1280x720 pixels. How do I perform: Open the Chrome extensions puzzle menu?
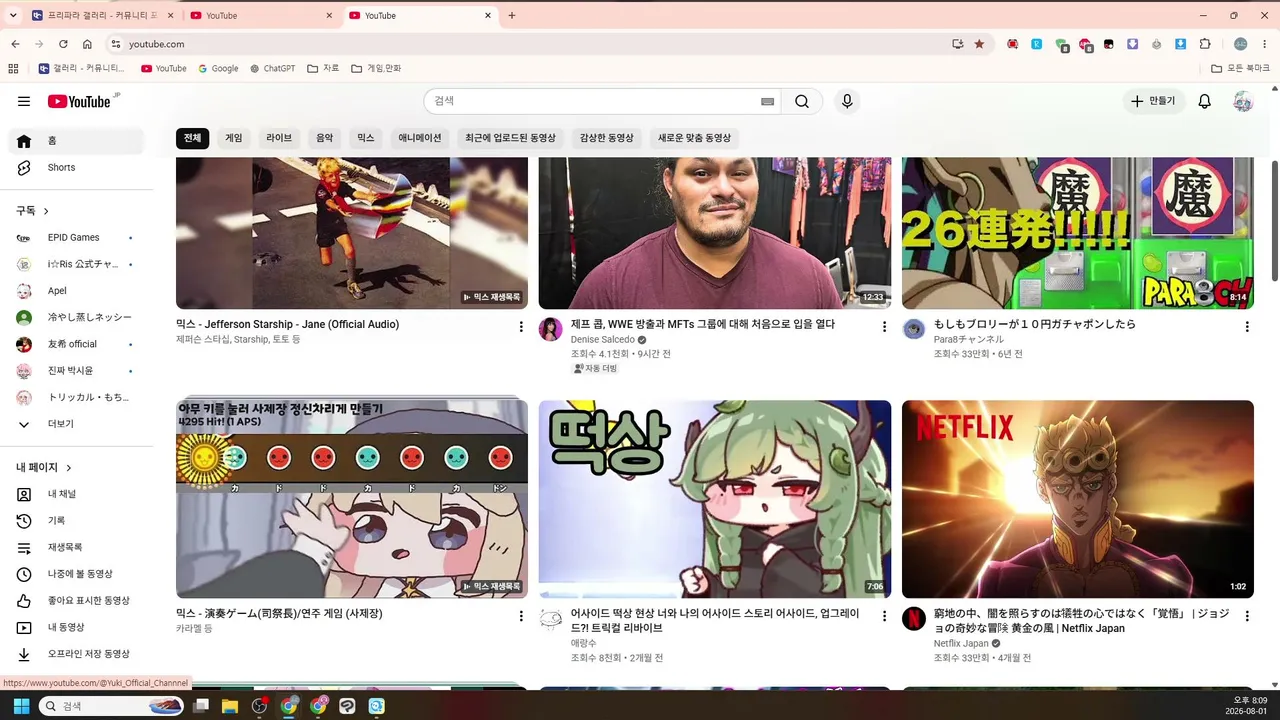click(x=1205, y=44)
